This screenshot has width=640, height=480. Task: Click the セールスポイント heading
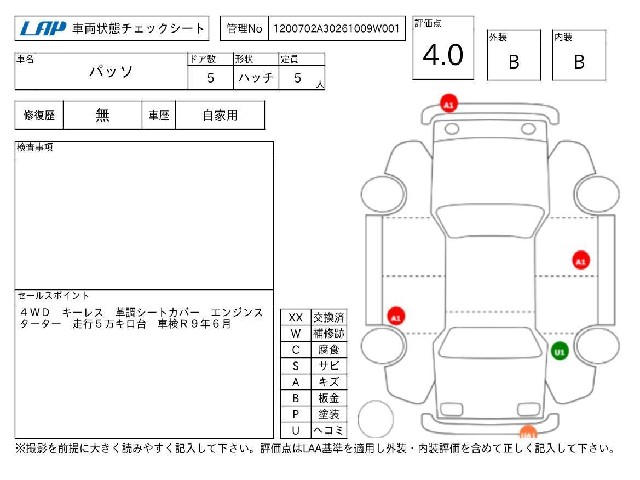coord(53,295)
